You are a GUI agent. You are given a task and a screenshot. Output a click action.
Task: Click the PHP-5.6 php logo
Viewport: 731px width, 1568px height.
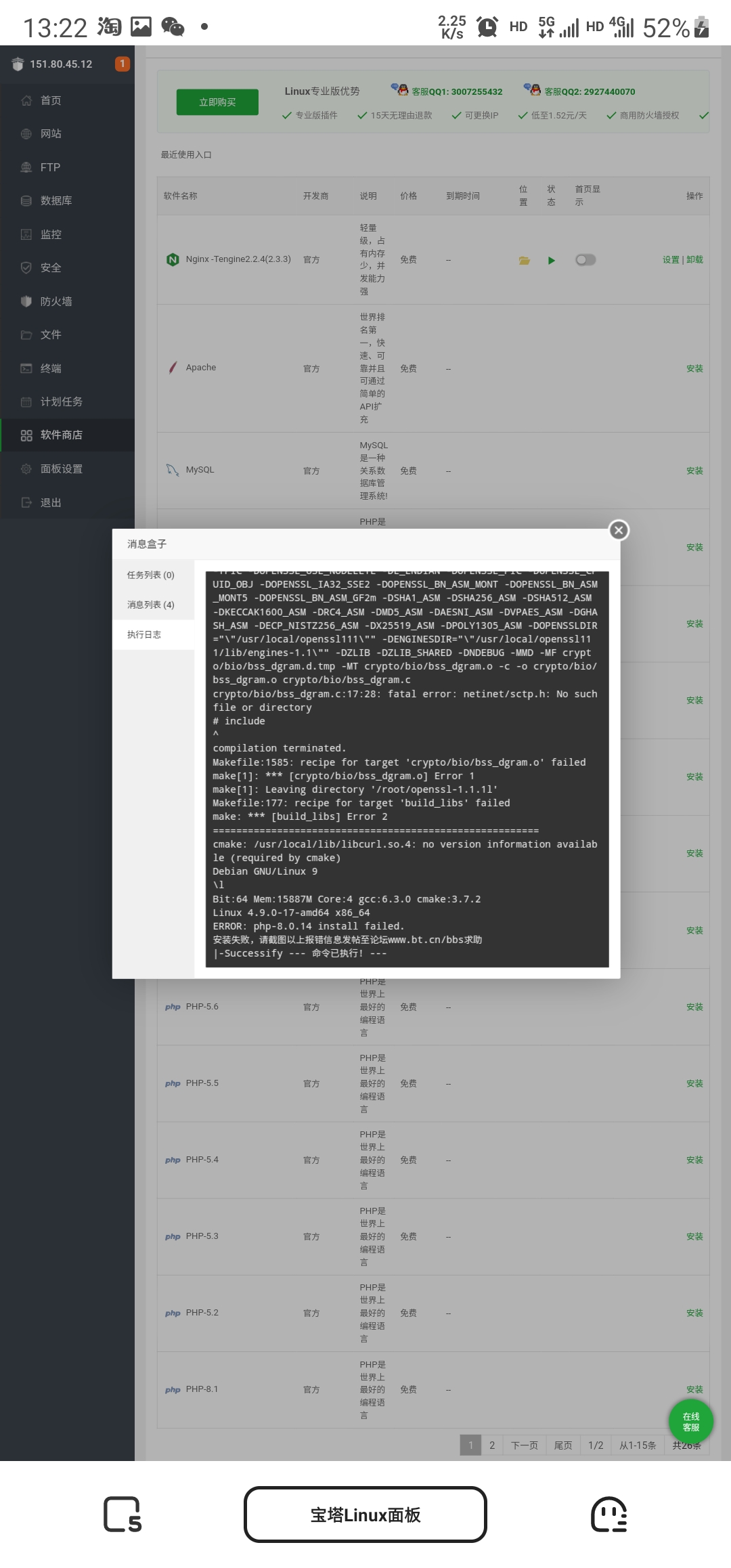coord(173,1007)
